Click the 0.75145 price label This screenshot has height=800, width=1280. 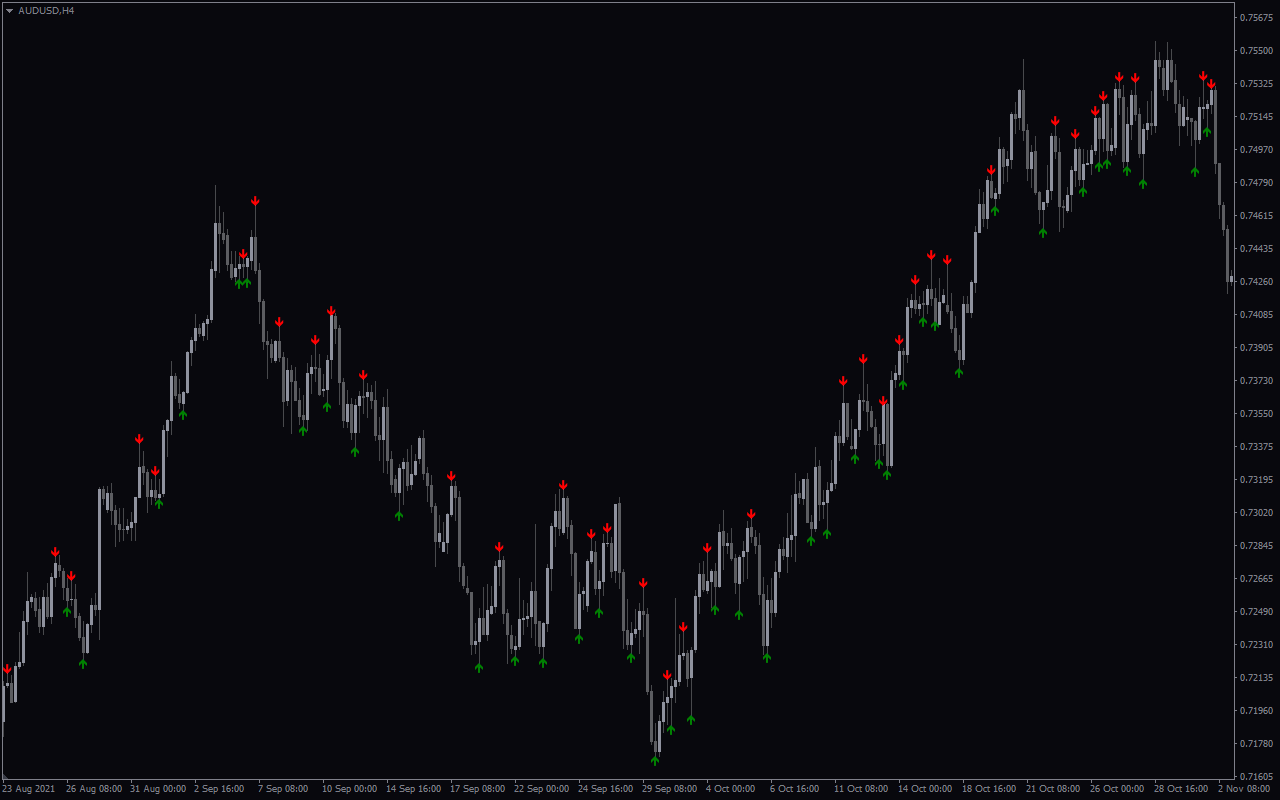pyautogui.click(x=1257, y=116)
